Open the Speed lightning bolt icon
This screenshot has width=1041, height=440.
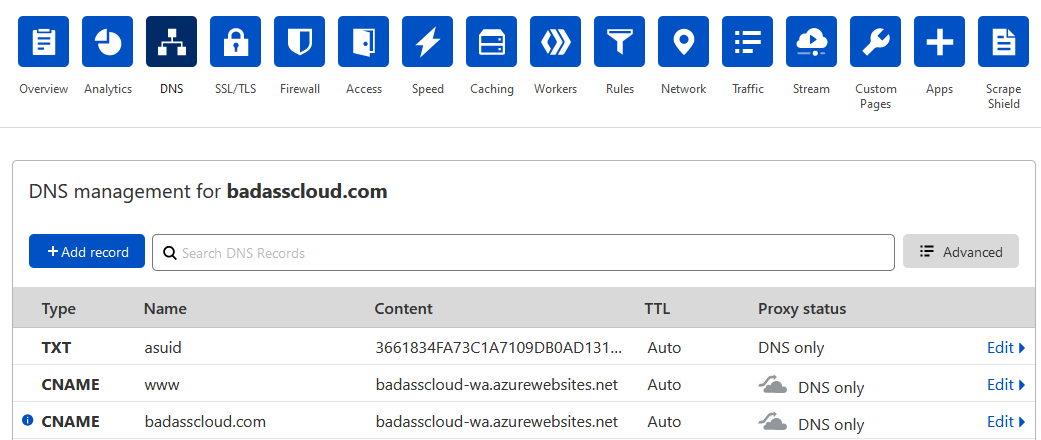pos(428,42)
